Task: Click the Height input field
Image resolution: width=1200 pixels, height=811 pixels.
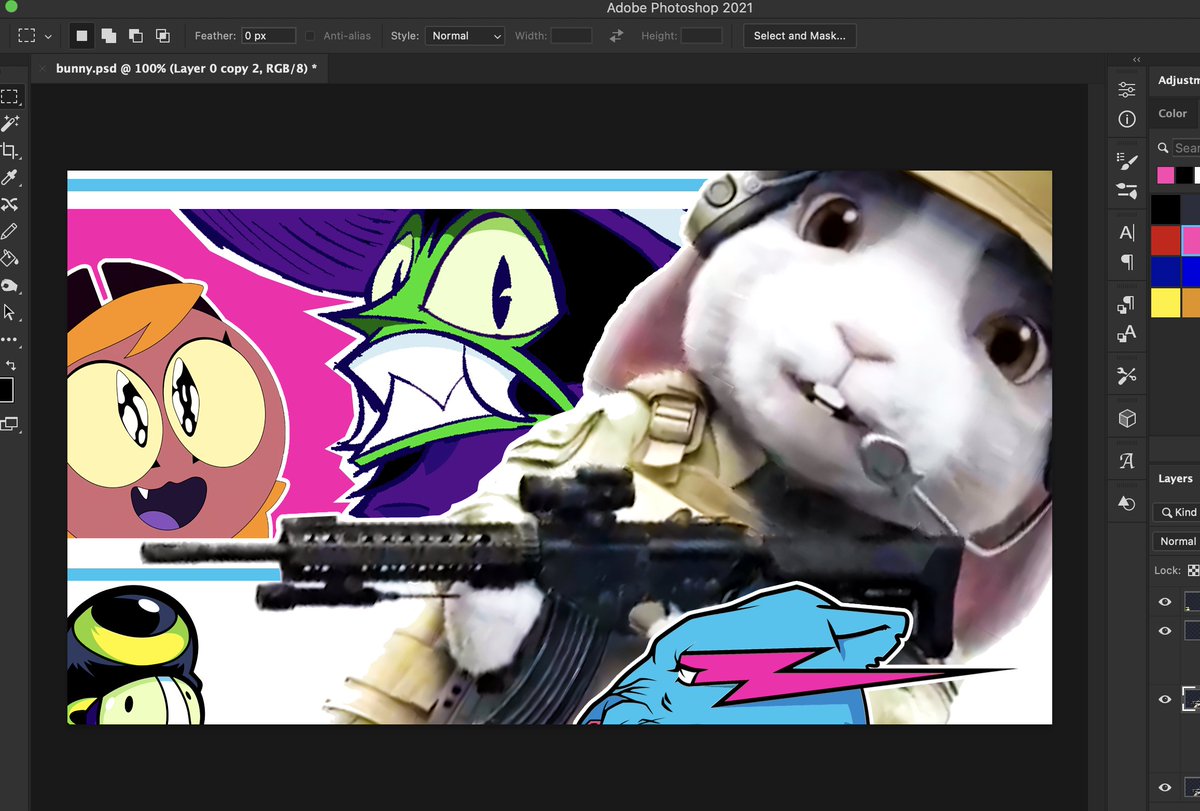Action: click(x=701, y=35)
